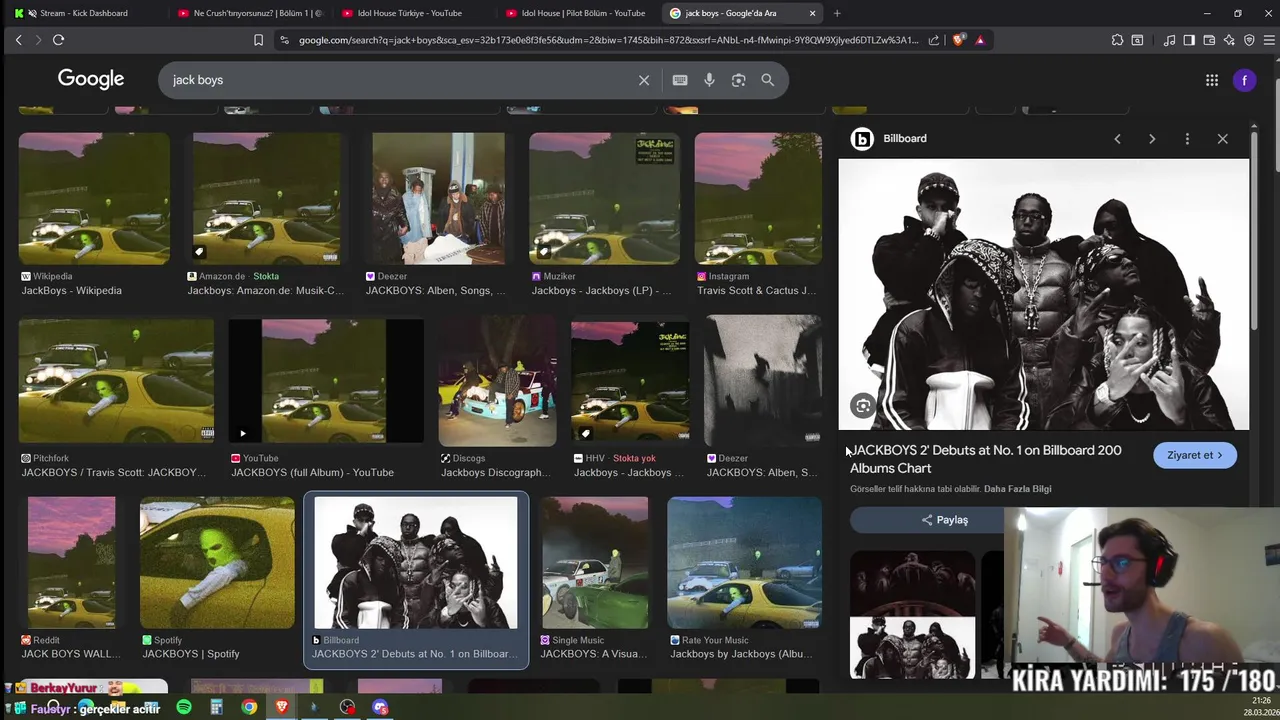
Task: Click the Ziyaret et button
Action: point(1195,455)
